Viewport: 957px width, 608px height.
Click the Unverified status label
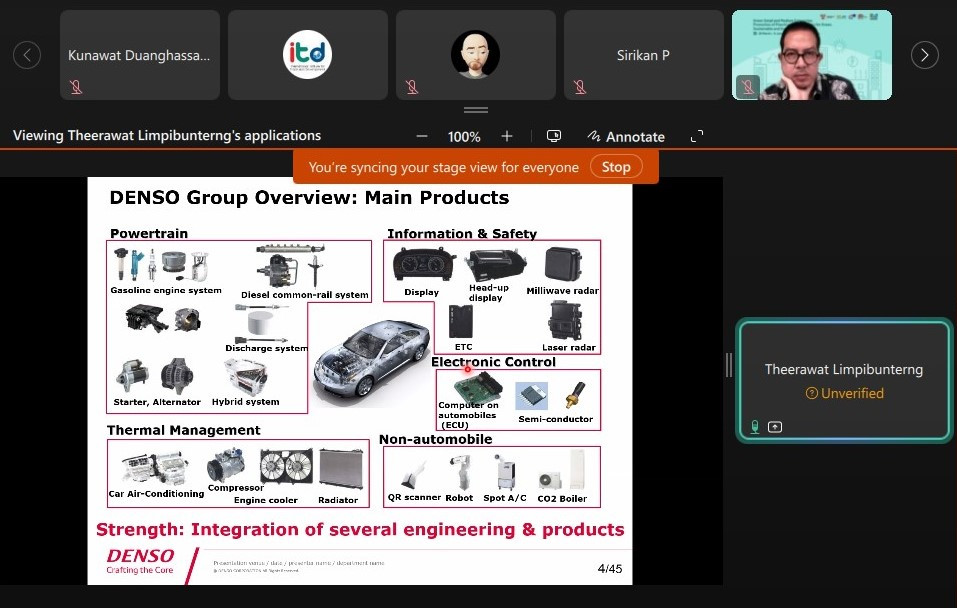coord(845,393)
